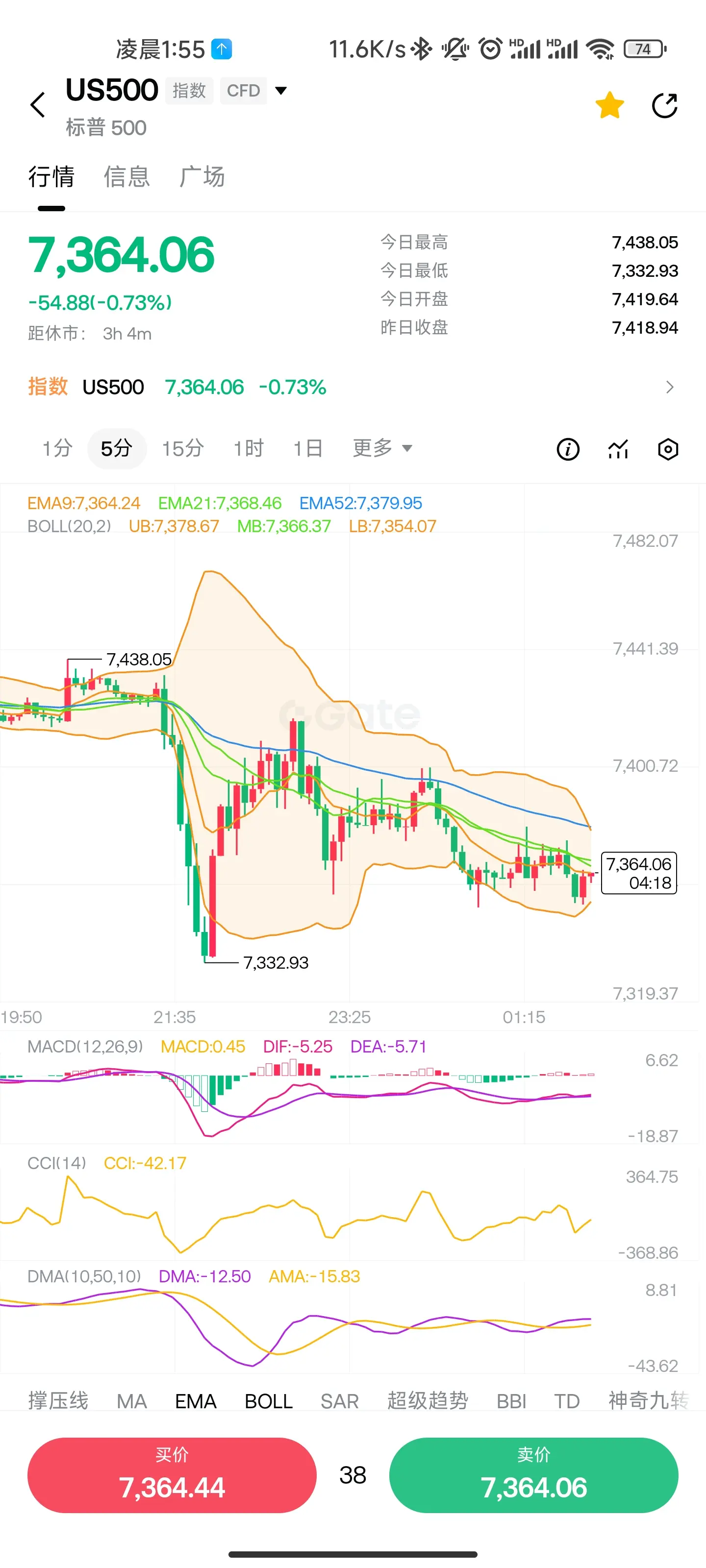
Task: Tap the CCI(14) indicator label
Action: click(x=57, y=1163)
